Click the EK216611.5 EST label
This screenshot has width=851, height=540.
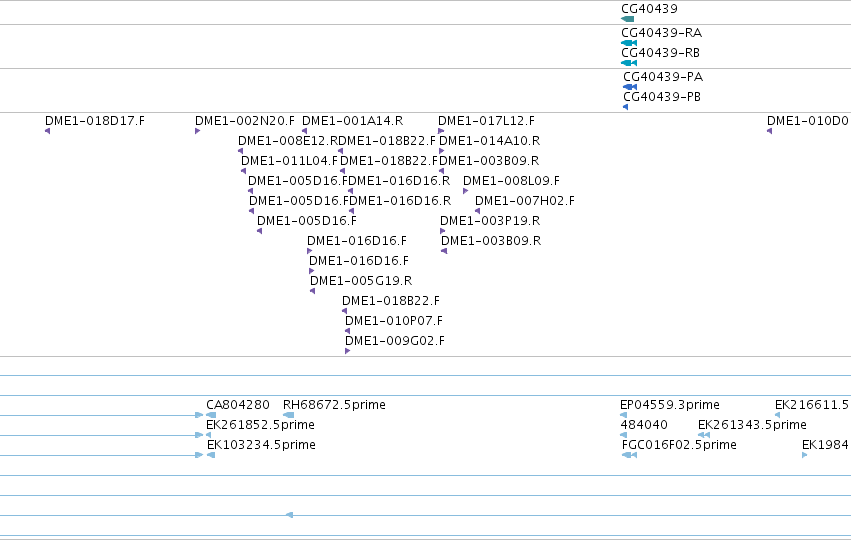(811, 405)
